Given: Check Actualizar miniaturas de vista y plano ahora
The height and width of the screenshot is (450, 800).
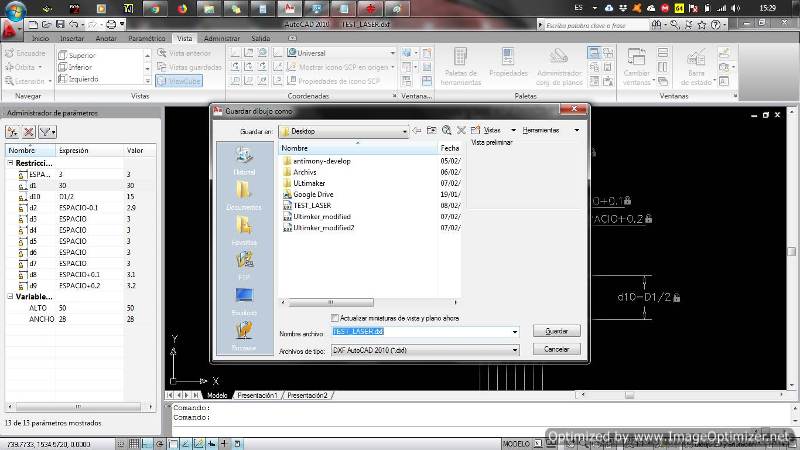Looking at the screenshot, I should (x=335, y=318).
